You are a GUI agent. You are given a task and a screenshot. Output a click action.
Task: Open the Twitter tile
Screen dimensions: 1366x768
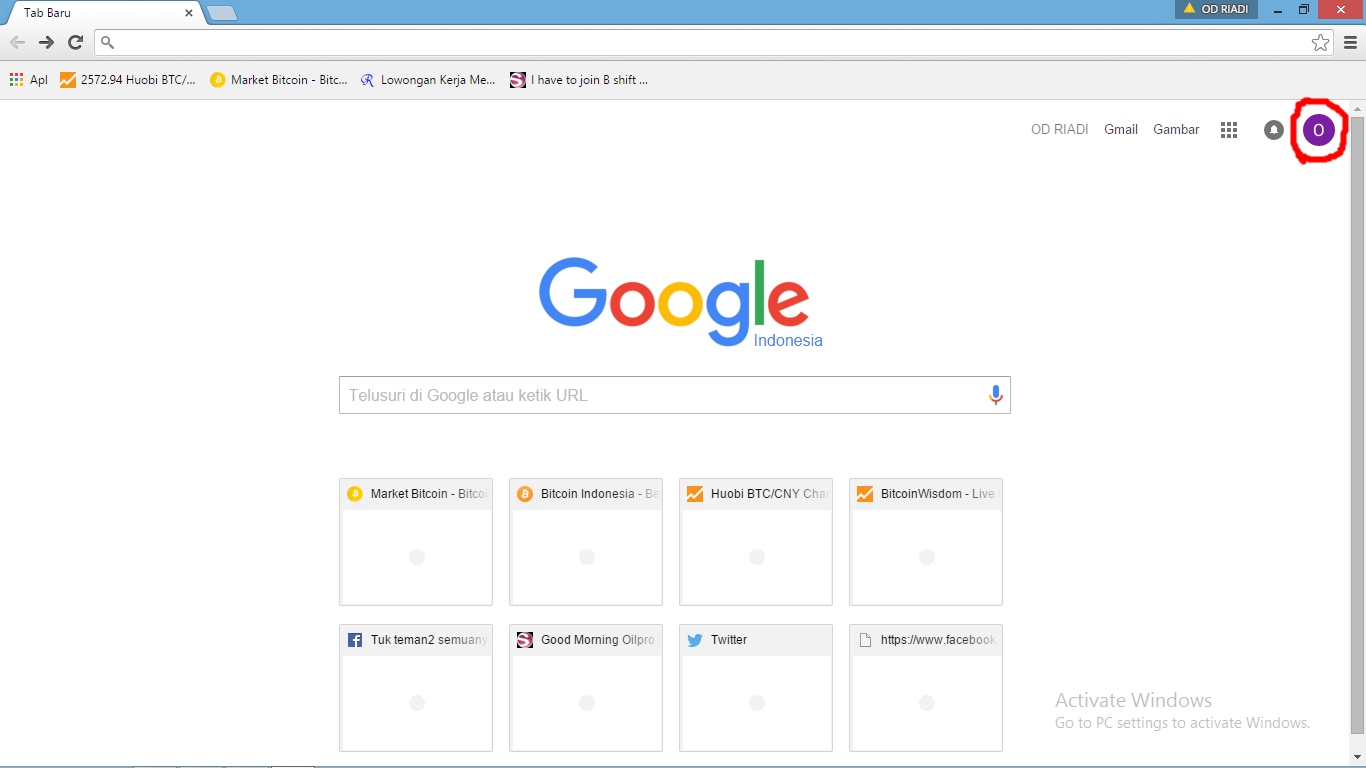(x=756, y=688)
